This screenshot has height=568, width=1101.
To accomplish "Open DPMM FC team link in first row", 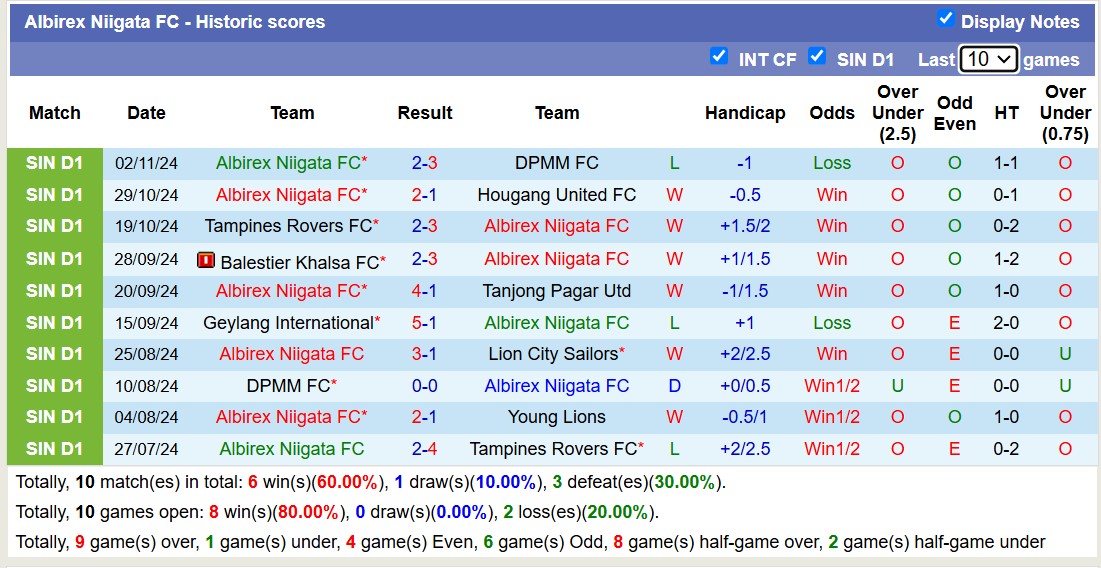I will pos(557,163).
